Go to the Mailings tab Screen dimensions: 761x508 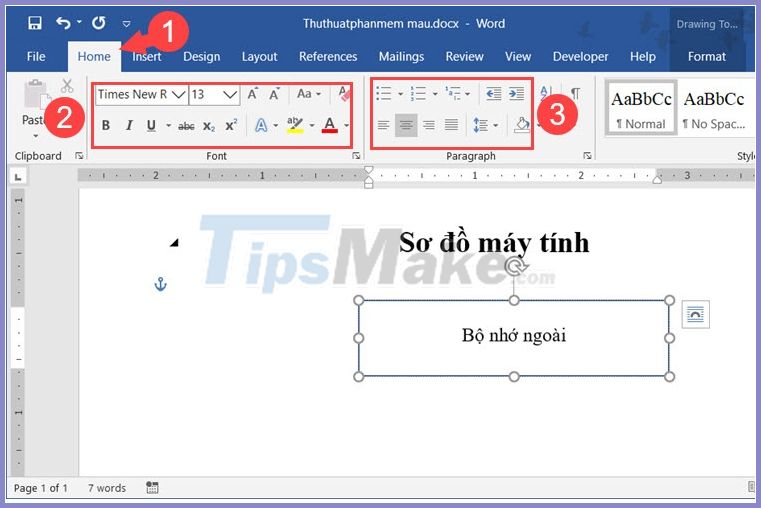coord(401,57)
